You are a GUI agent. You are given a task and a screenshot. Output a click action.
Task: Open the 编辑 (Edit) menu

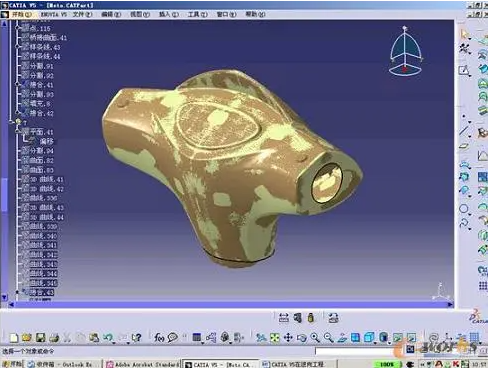111,14
